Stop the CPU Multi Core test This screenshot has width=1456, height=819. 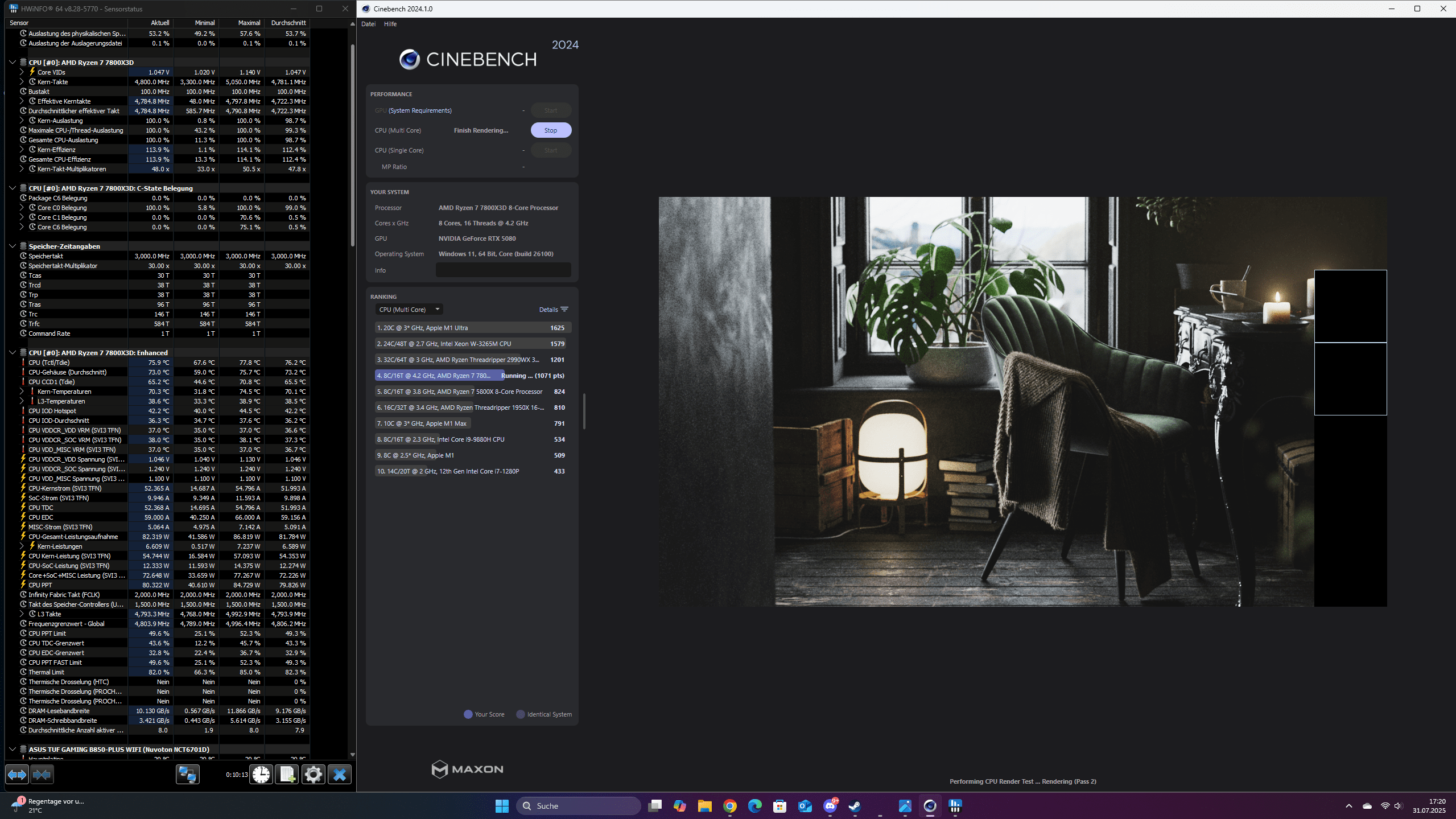tap(550, 130)
